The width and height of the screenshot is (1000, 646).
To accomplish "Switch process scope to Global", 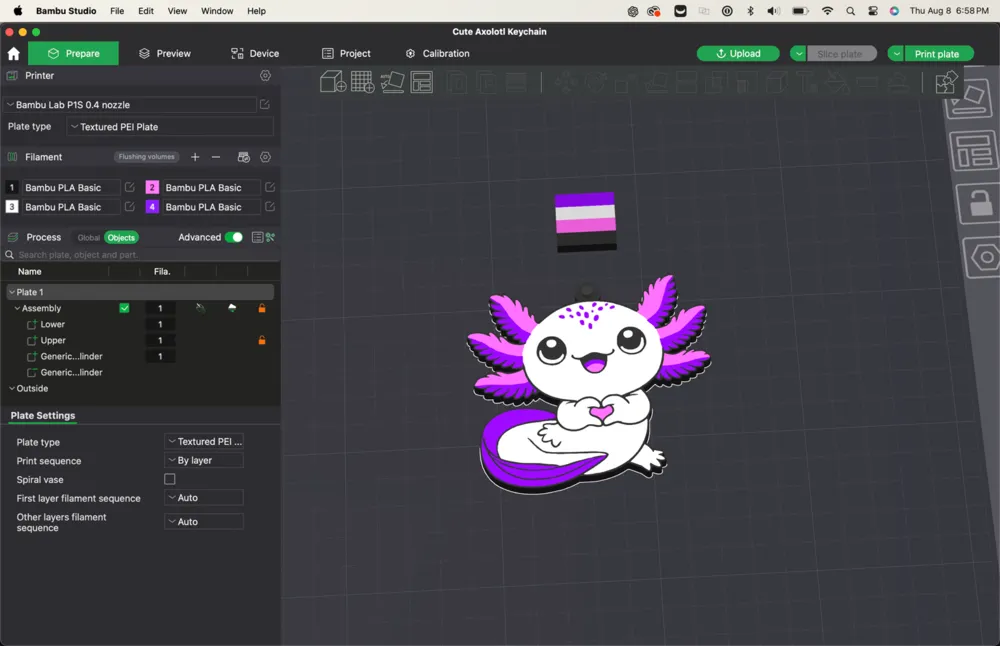I will [x=89, y=238].
